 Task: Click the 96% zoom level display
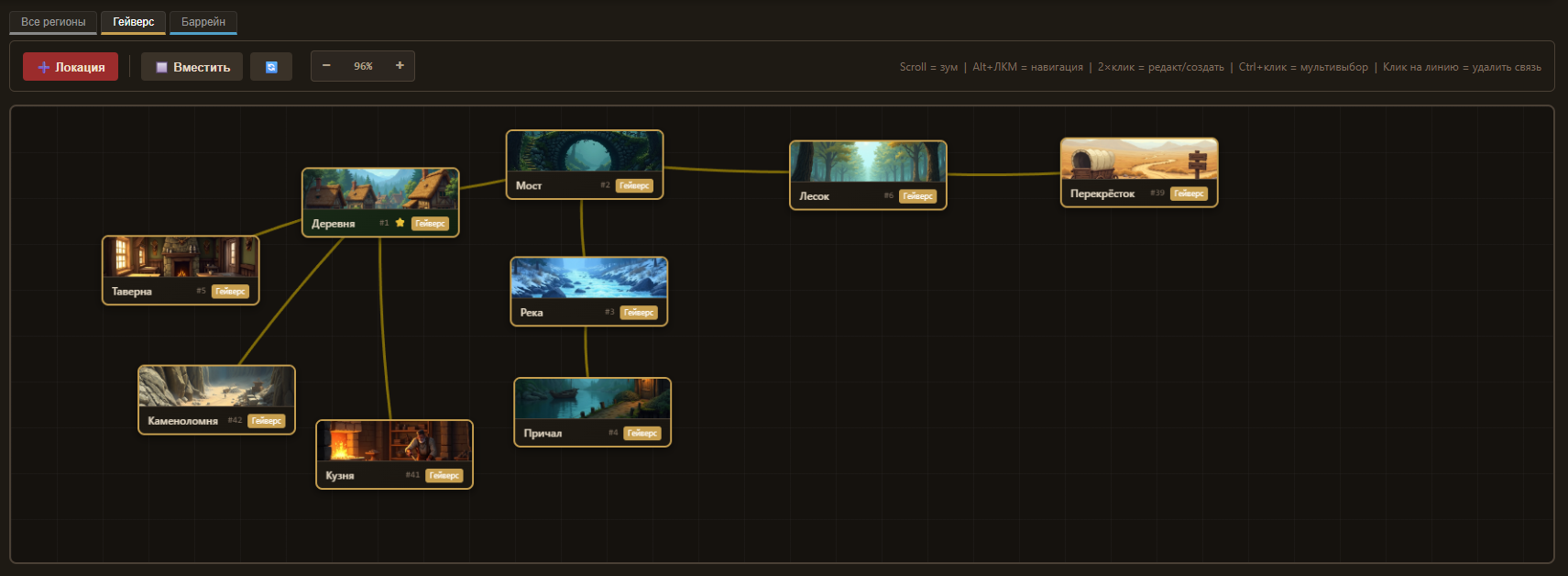tap(363, 66)
